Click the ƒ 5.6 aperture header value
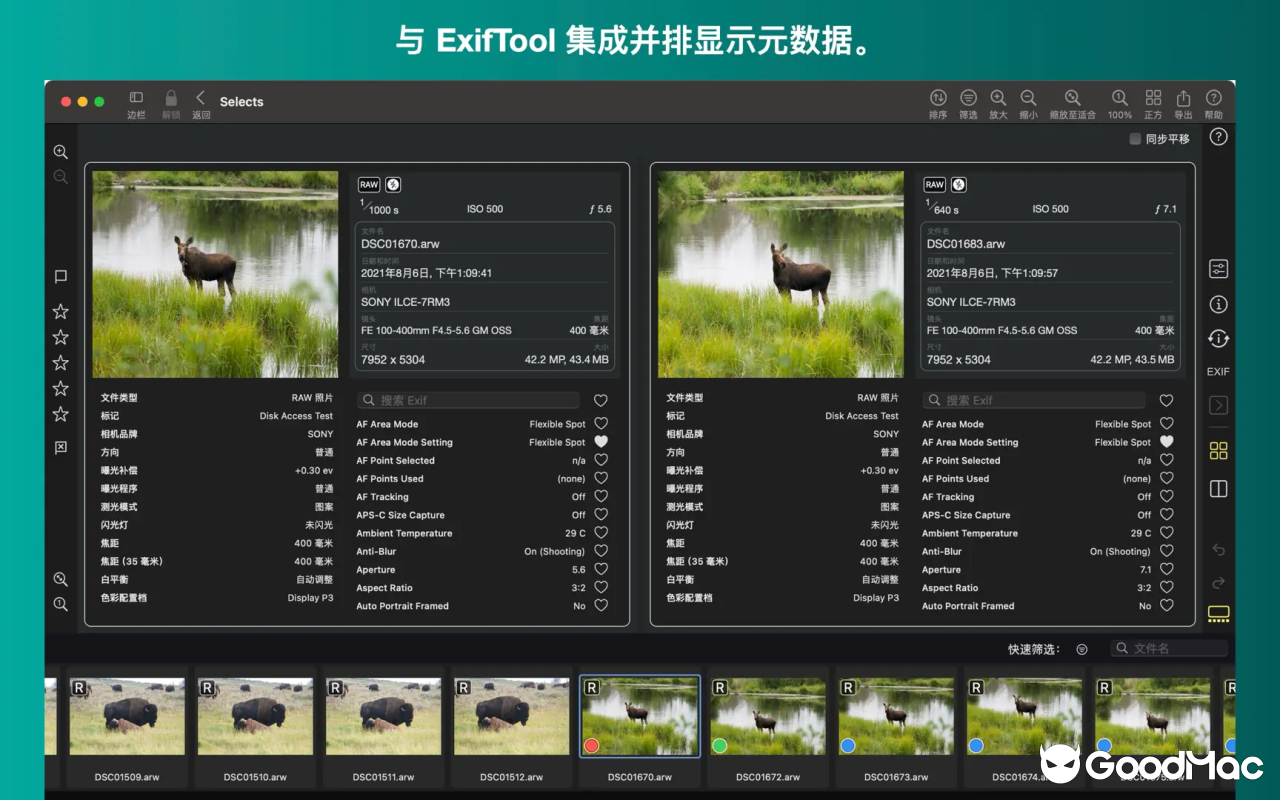Screen dimensions: 1280x800 pos(600,209)
